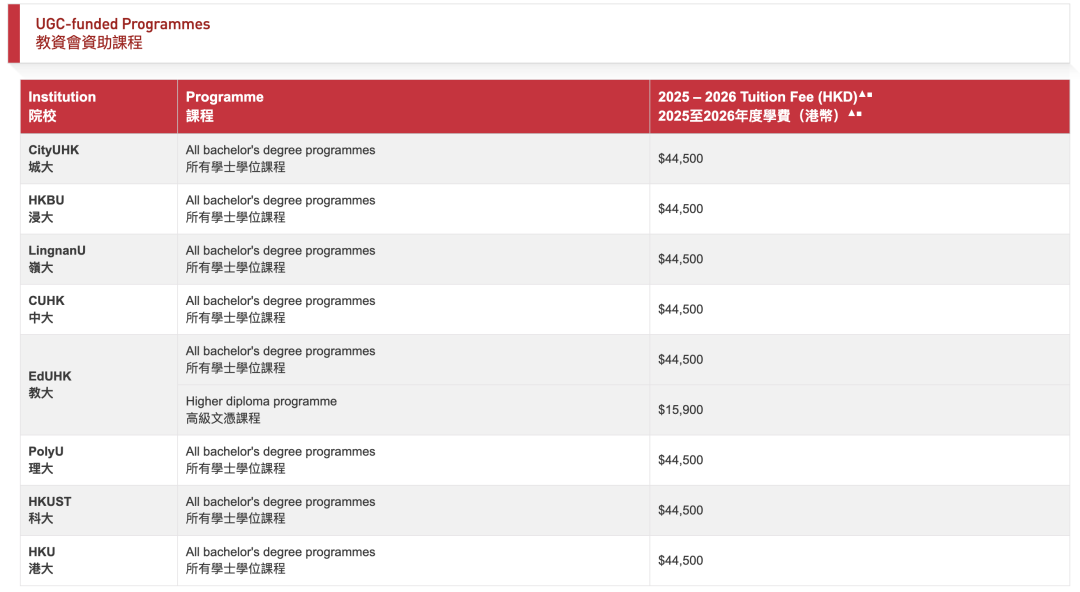Image resolution: width=1080 pixels, height=592 pixels.
Task: Click CityUHK's All bachelor's degree programmes cell
Action: [413, 159]
